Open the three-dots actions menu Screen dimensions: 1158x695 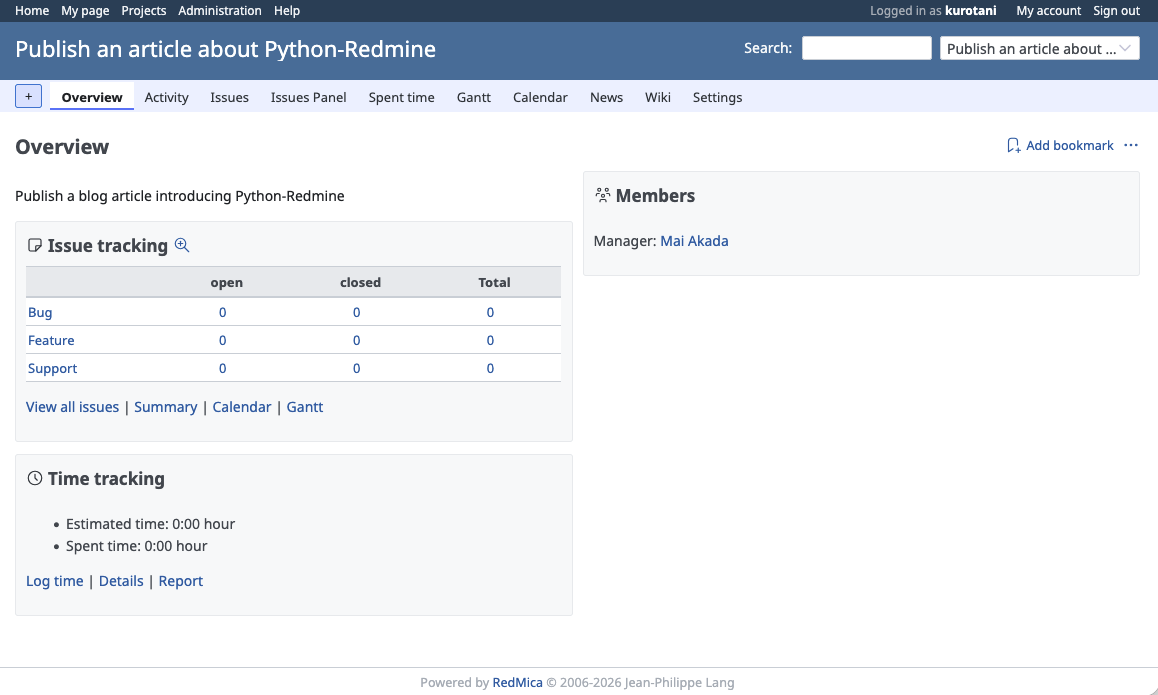(x=1131, y=145)
